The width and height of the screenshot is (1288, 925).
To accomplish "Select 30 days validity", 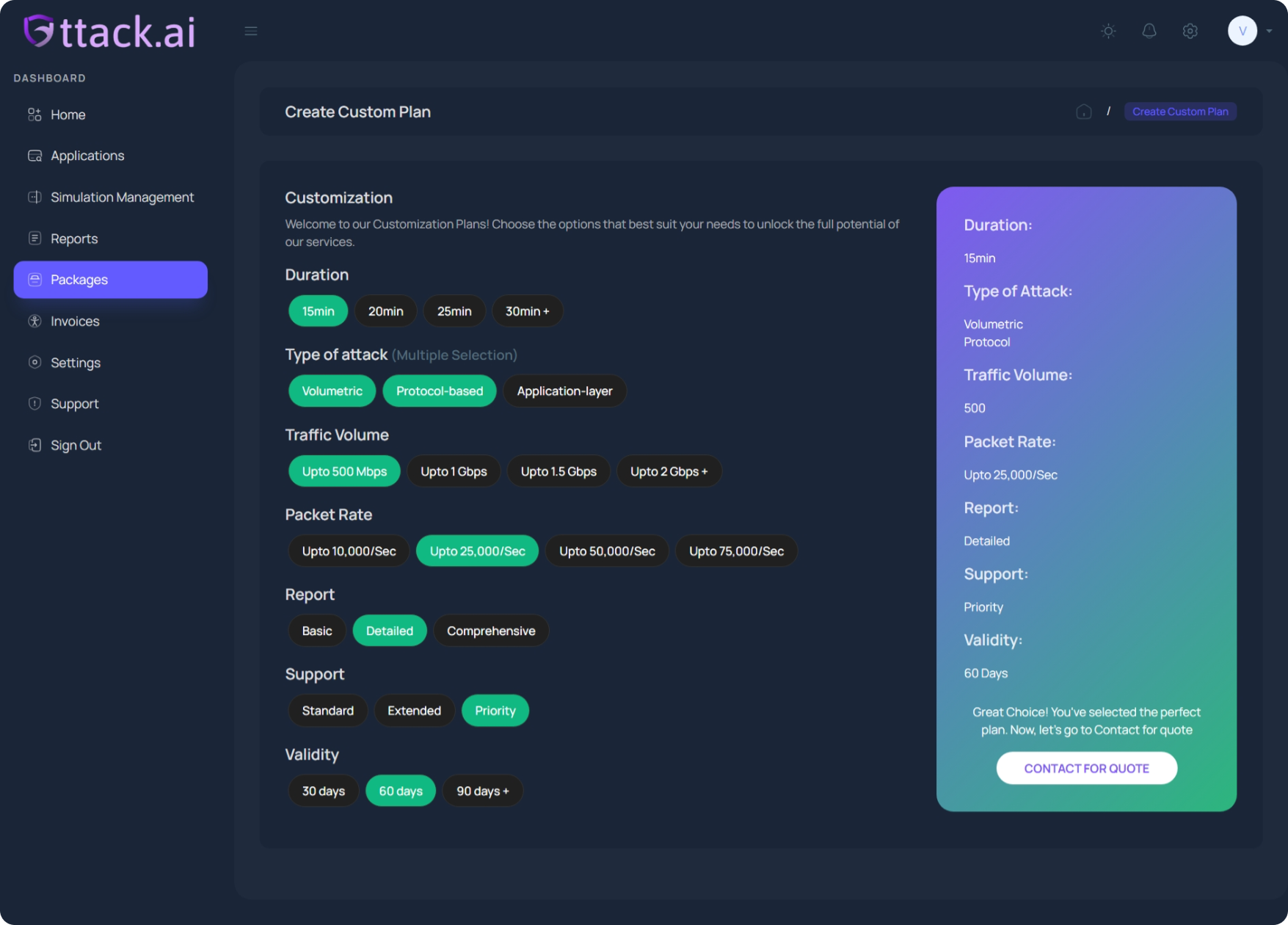I will [x=324, y=791].
